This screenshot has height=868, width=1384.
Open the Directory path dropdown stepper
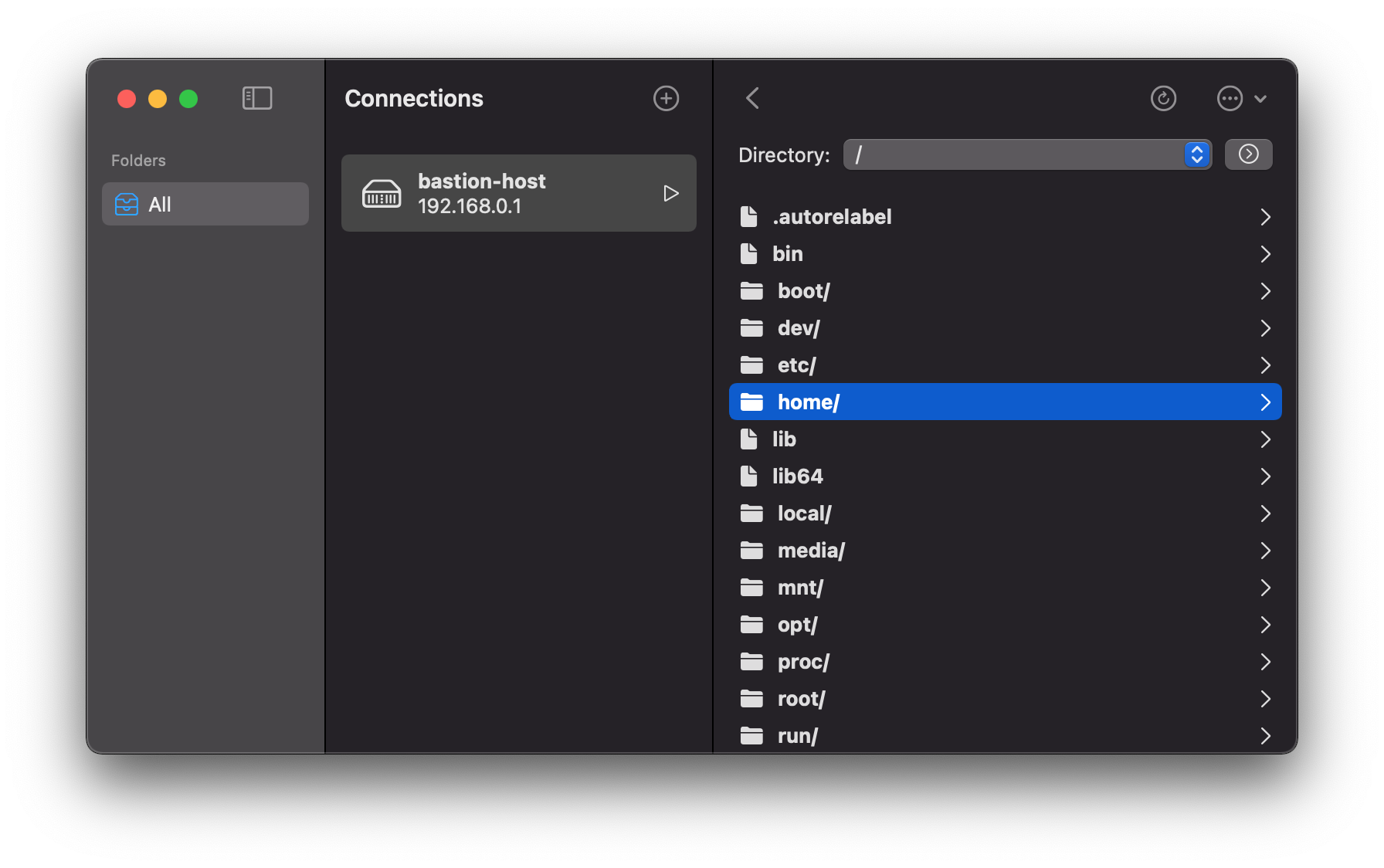(x=1196, y=154)
